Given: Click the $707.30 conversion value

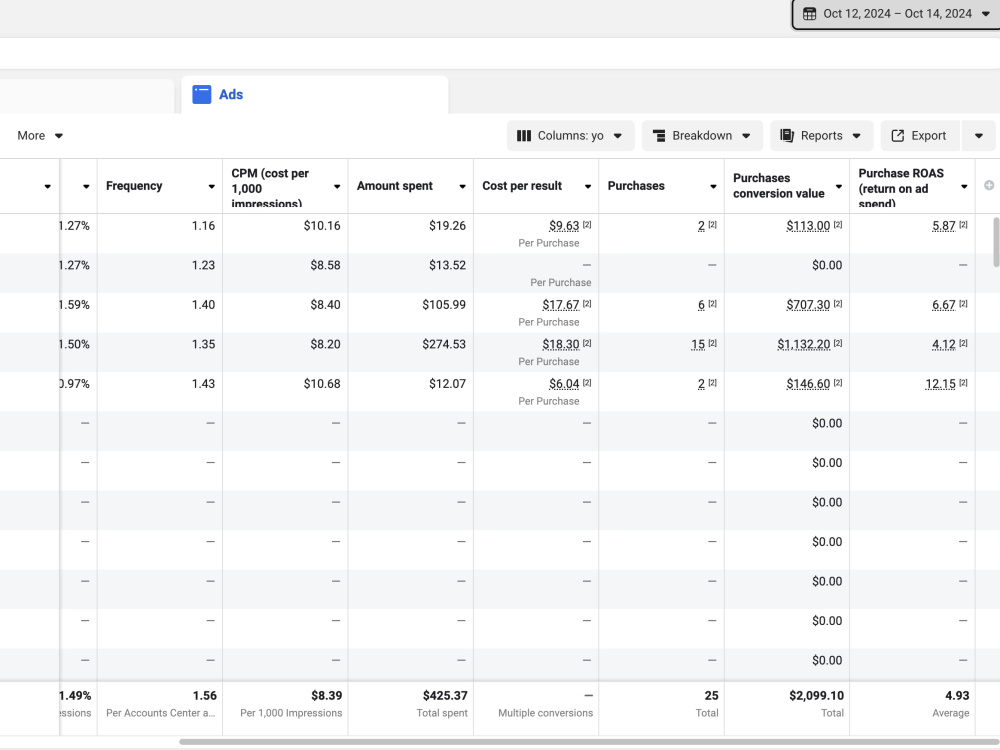Looking at the screenshot, I should click(x=808, y=305).
